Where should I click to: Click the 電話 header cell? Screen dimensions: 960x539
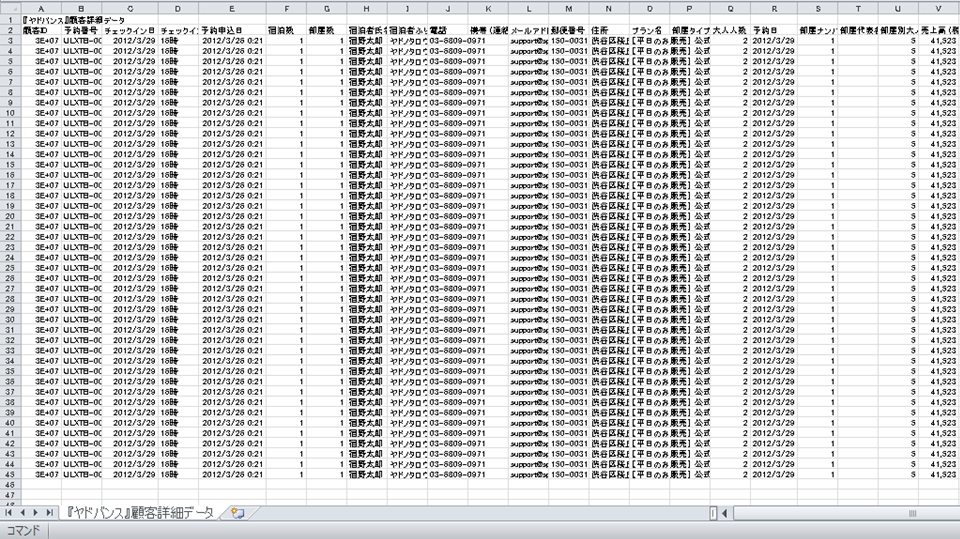pyautogui.click(x=448, y=30)
